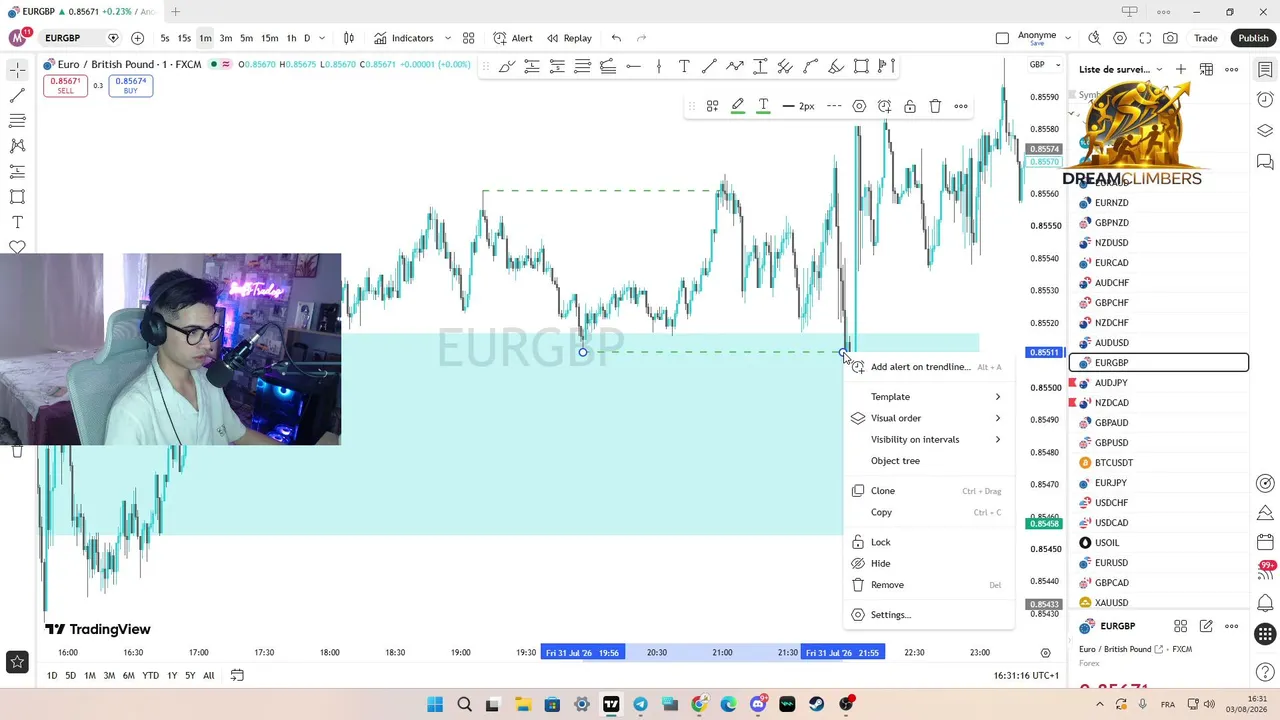The height and width of the screenshot is (720, 1280).
Task: Select the trend line tool in left sidebar
Action: 17,96
